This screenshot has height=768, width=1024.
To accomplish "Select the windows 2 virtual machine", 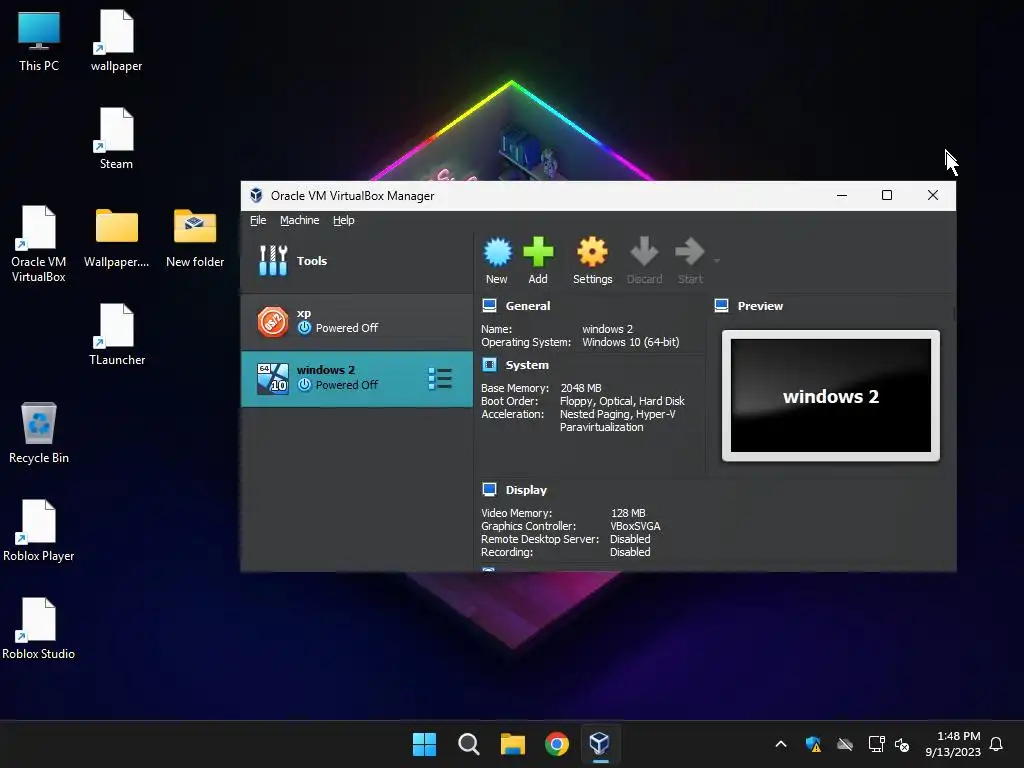I will click(357, 379).
